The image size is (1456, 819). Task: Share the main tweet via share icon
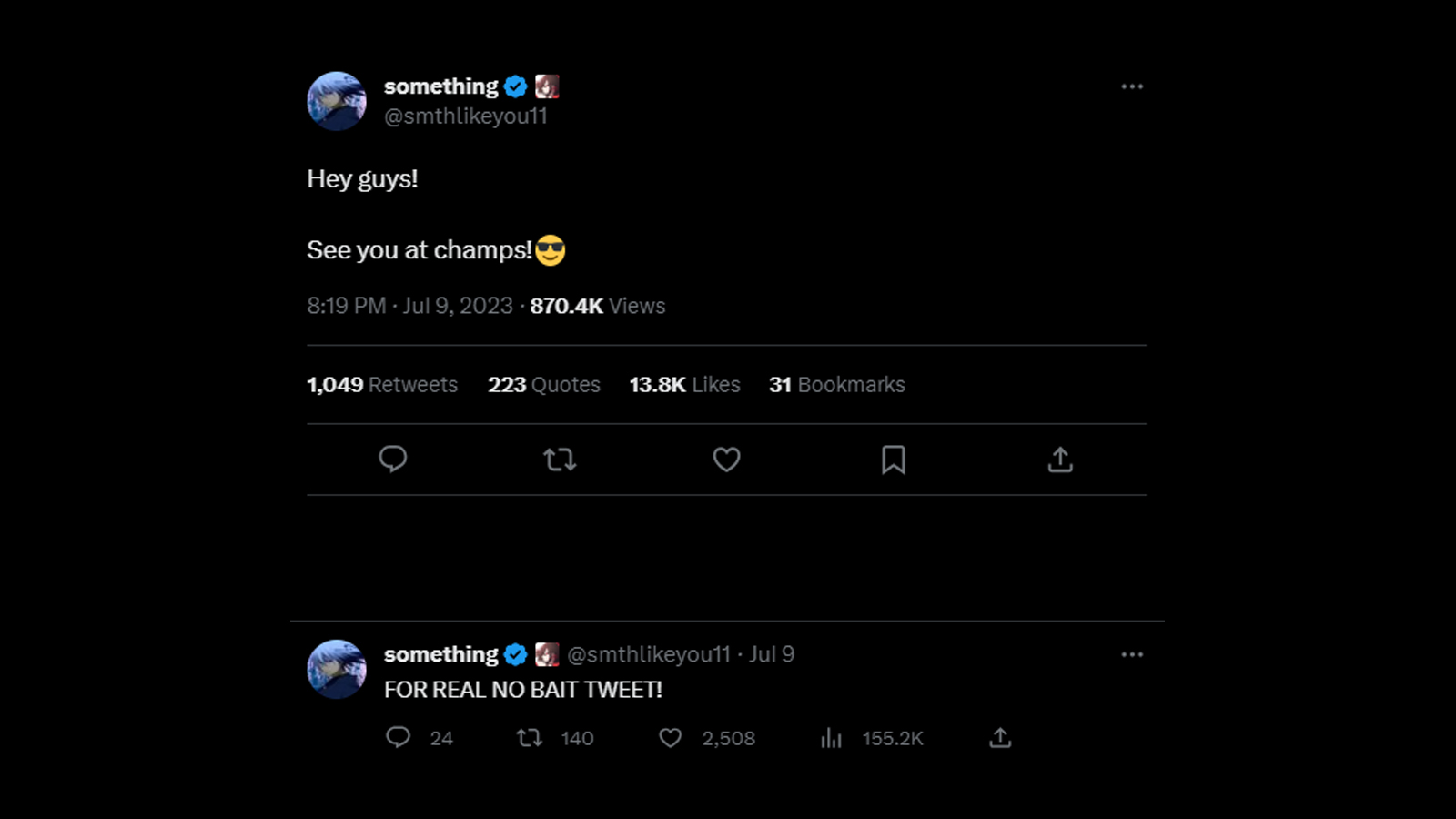(1060, 460)
